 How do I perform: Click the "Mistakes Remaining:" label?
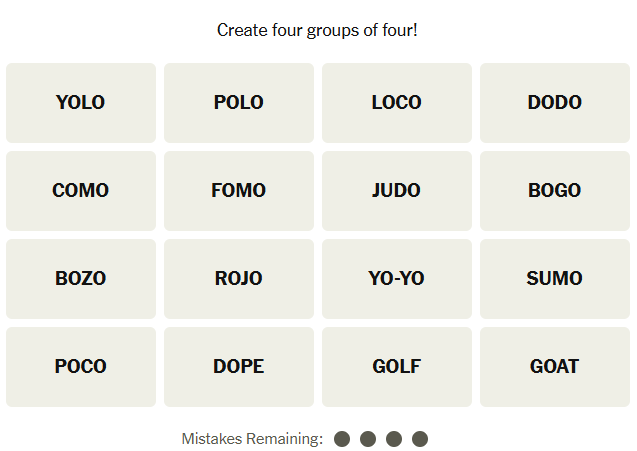pyautogui.click(x=252, y=439)
